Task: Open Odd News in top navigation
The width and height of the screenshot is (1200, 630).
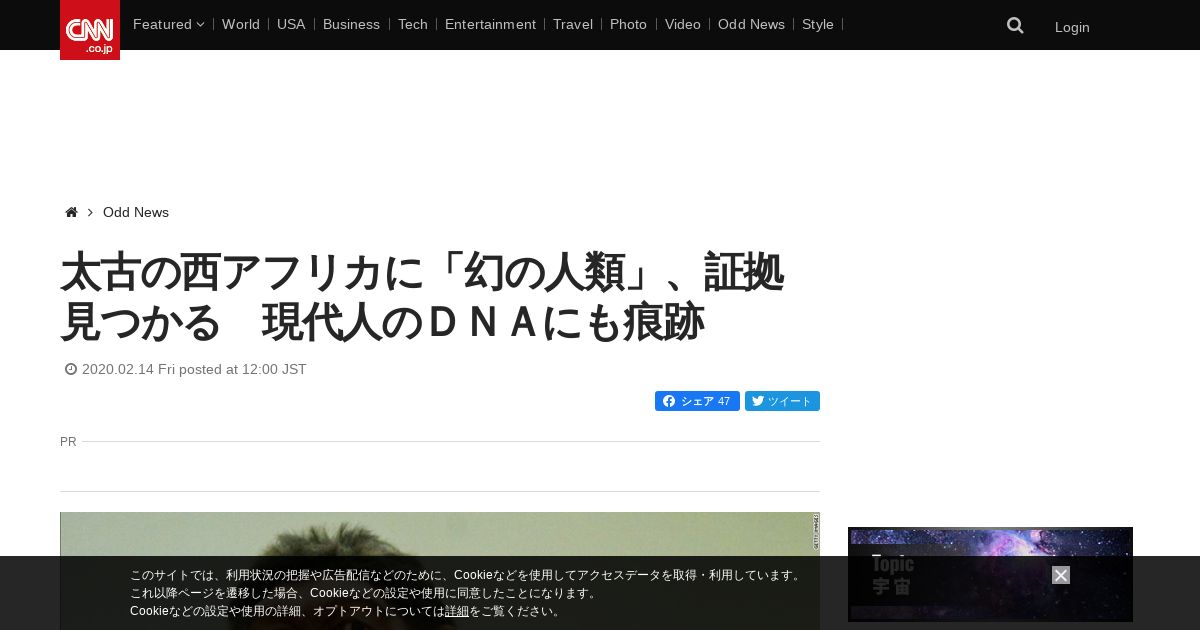Action: tap(751, 24)
